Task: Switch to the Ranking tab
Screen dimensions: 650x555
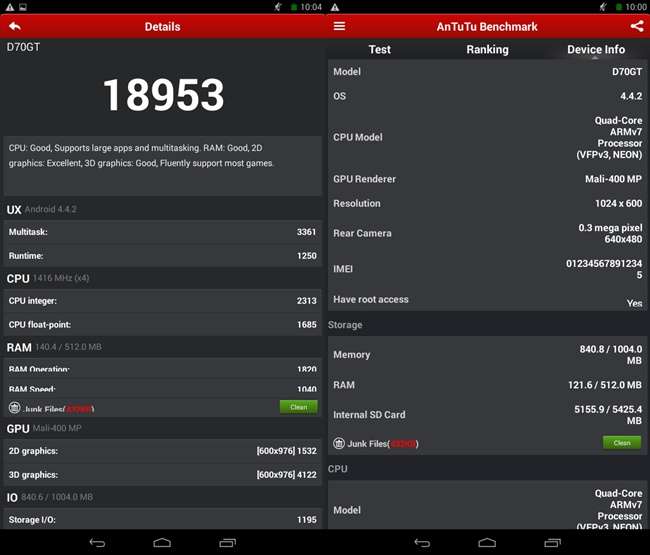Action: [x=488, y=49]
